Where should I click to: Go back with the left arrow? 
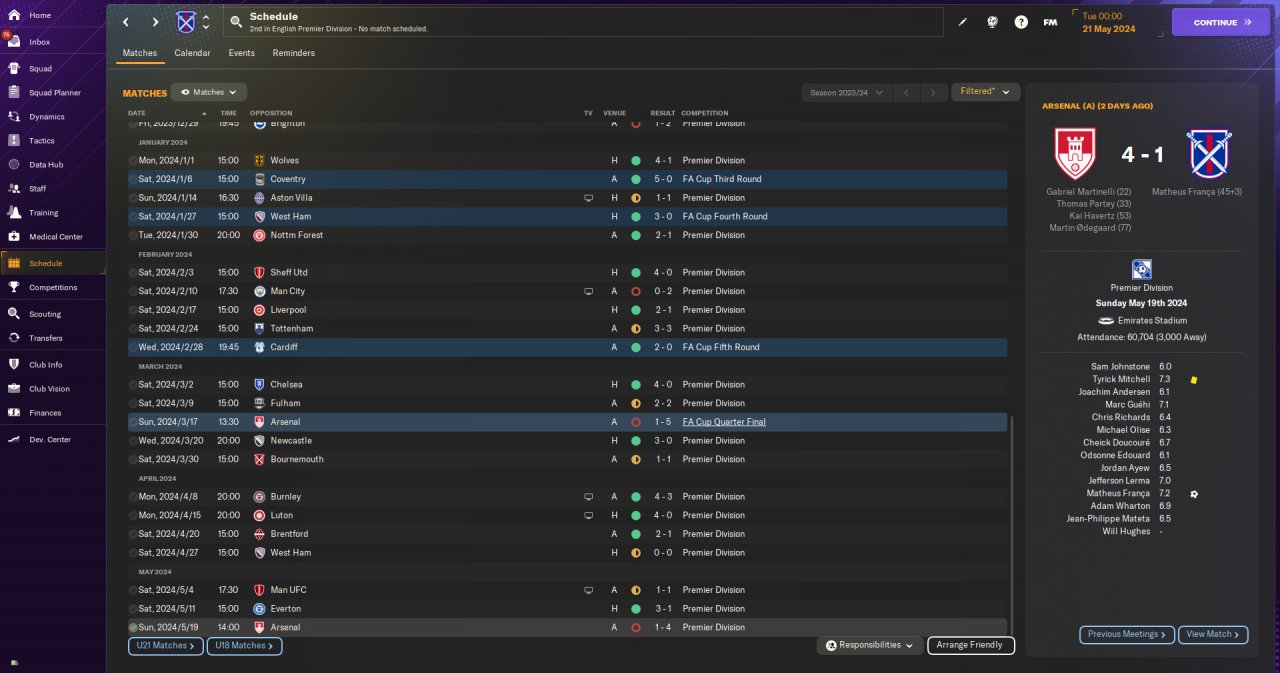(125, 22)
